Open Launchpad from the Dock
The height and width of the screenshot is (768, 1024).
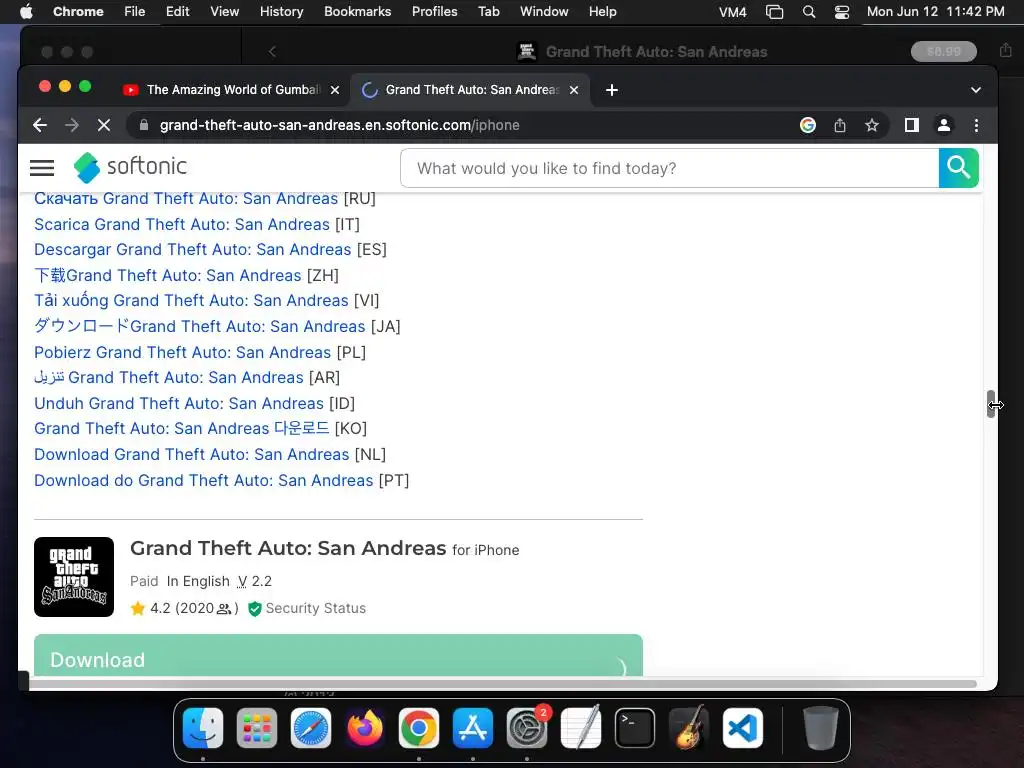[x=257, y=728]
